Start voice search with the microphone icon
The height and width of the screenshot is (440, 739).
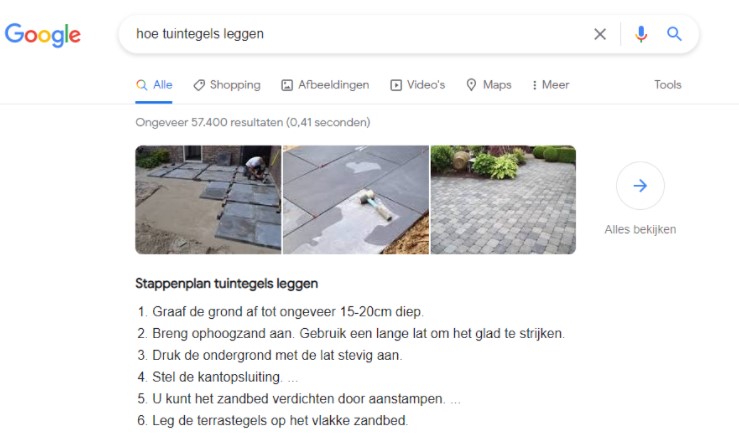[x=640, y=34]
